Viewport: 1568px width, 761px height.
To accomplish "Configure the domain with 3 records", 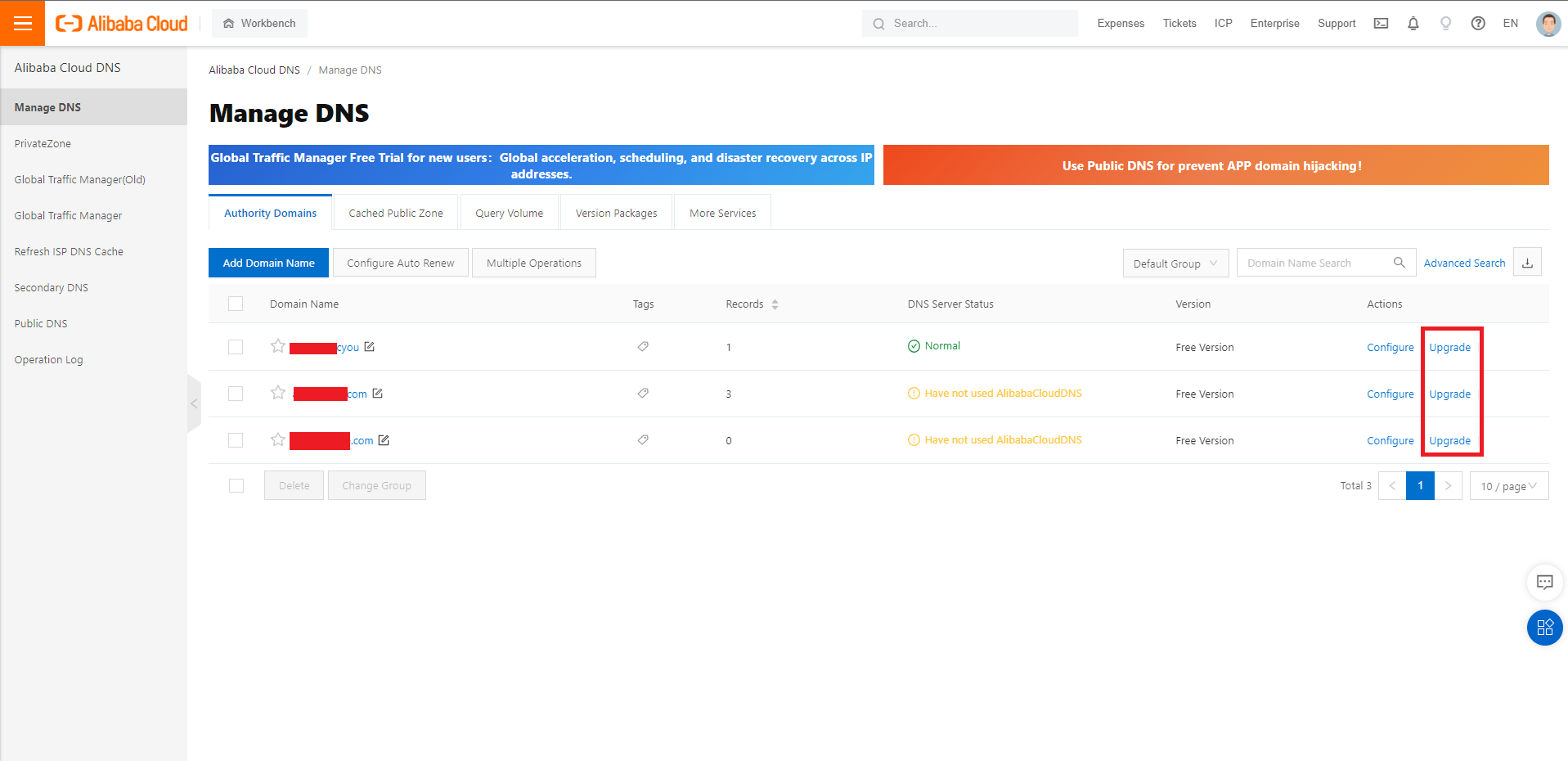I will pos(1390,394).
